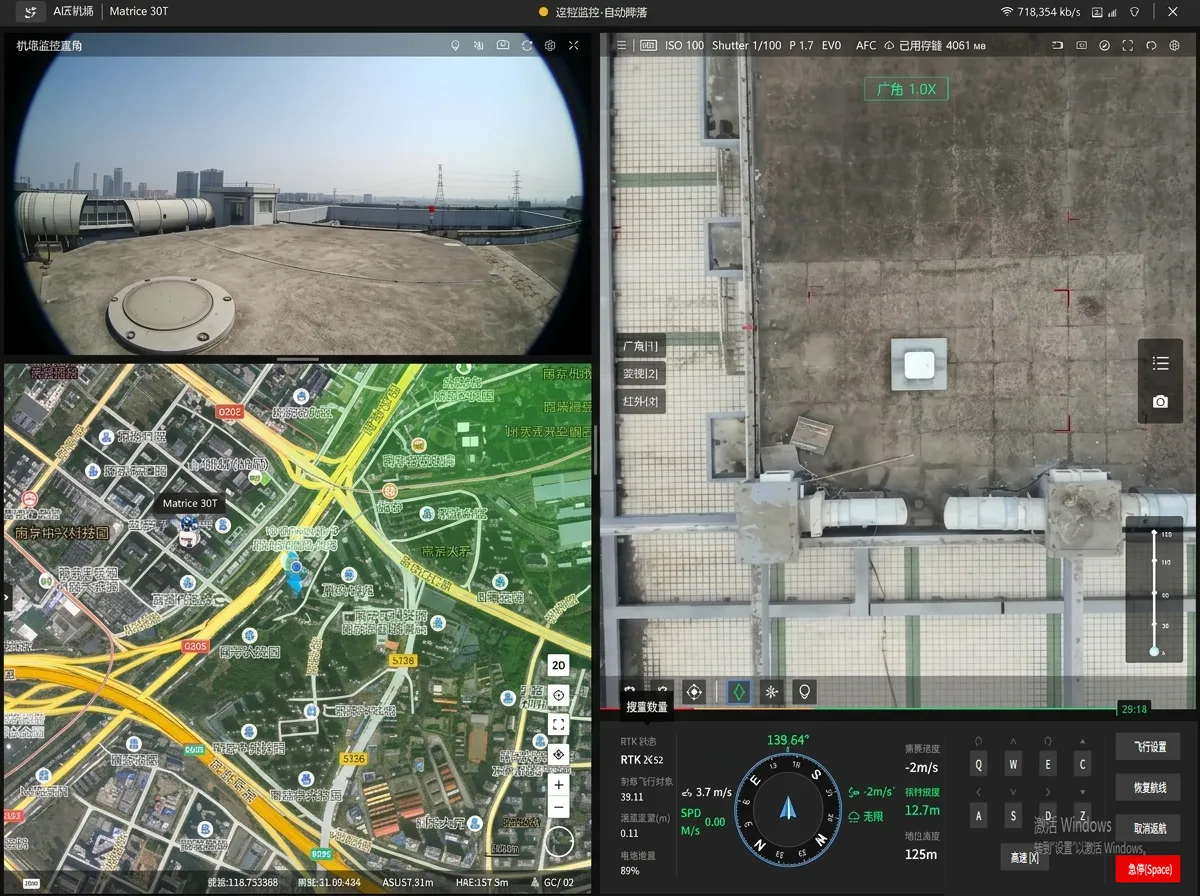The width and height of the screenshot is (1200, 896).
Task: Zoom out the map with minus button
Action: (559, 808)
